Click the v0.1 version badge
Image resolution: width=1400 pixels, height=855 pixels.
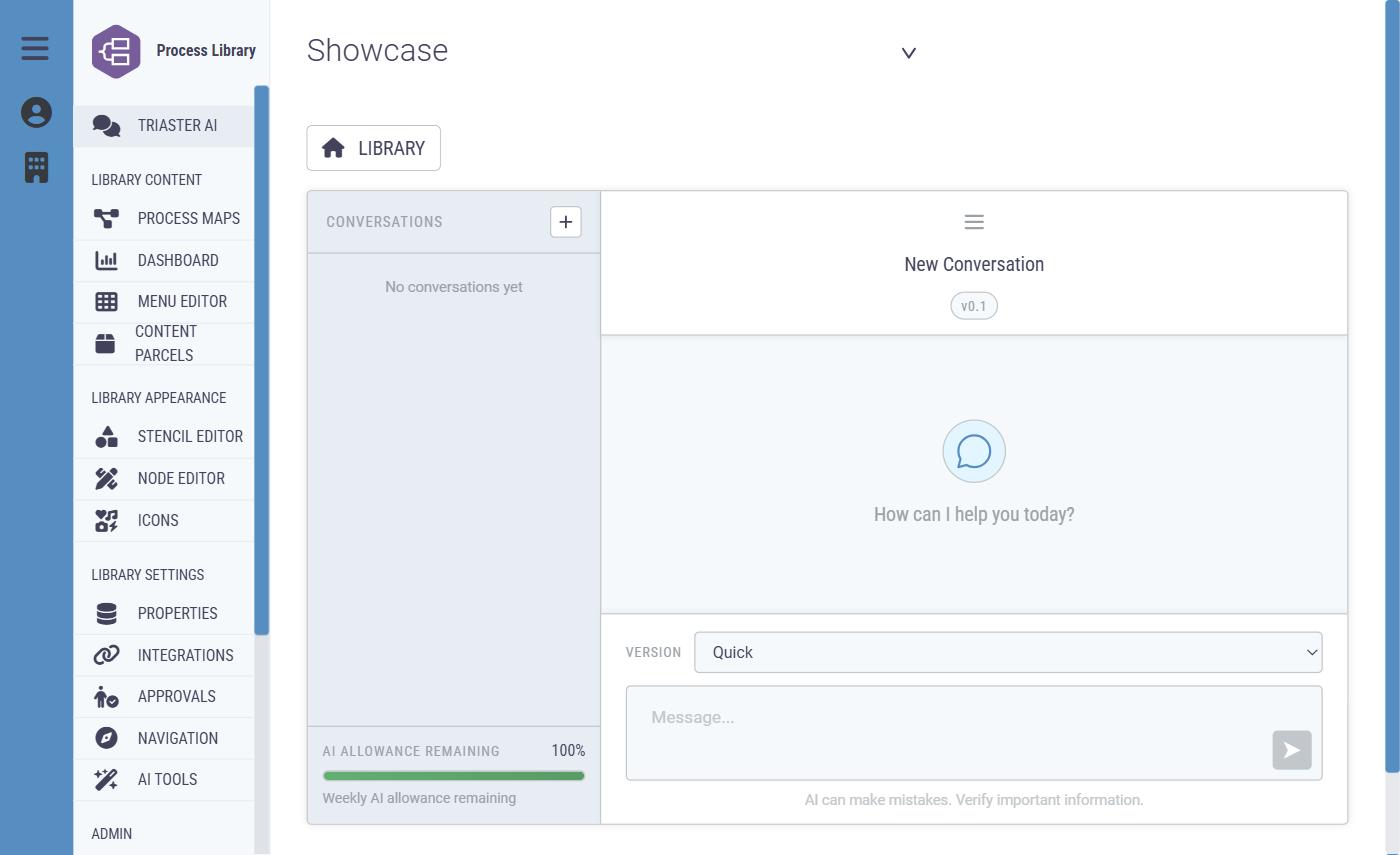click(x=974, y=306)
